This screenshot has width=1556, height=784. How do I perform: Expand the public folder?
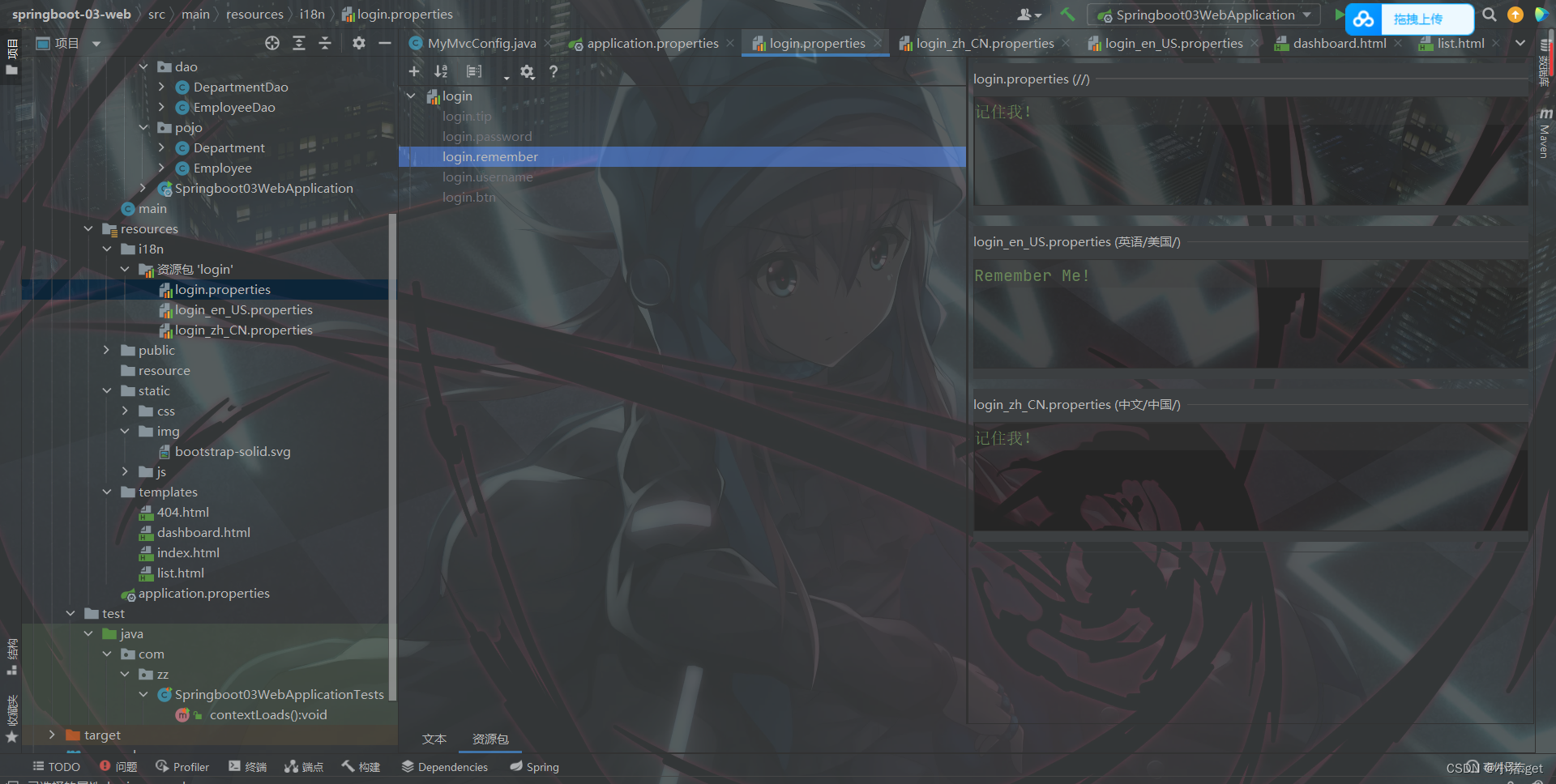[x=107, y=350]
